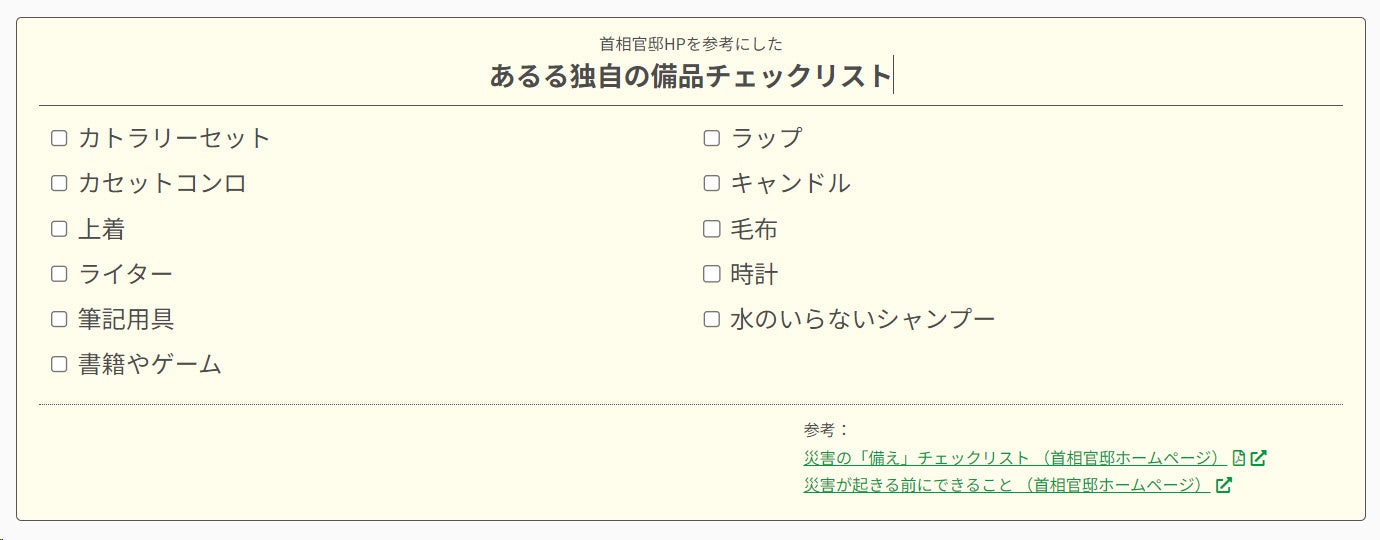Check the カトラリーセット checkbox
Viewport: 1380px width, 540px height.
pos(59,138)
